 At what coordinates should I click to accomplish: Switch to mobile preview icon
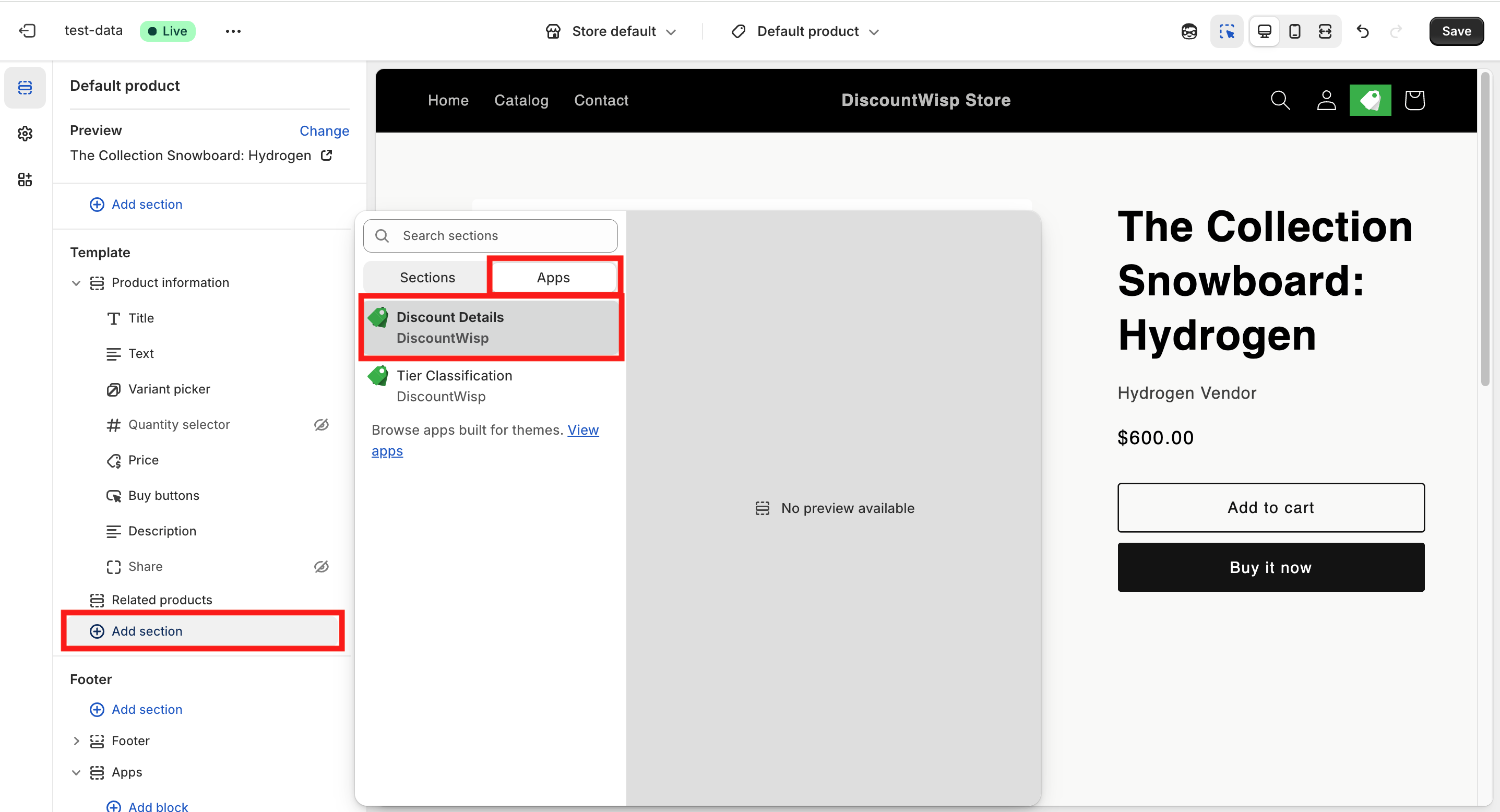click(x=1294, y=31)
